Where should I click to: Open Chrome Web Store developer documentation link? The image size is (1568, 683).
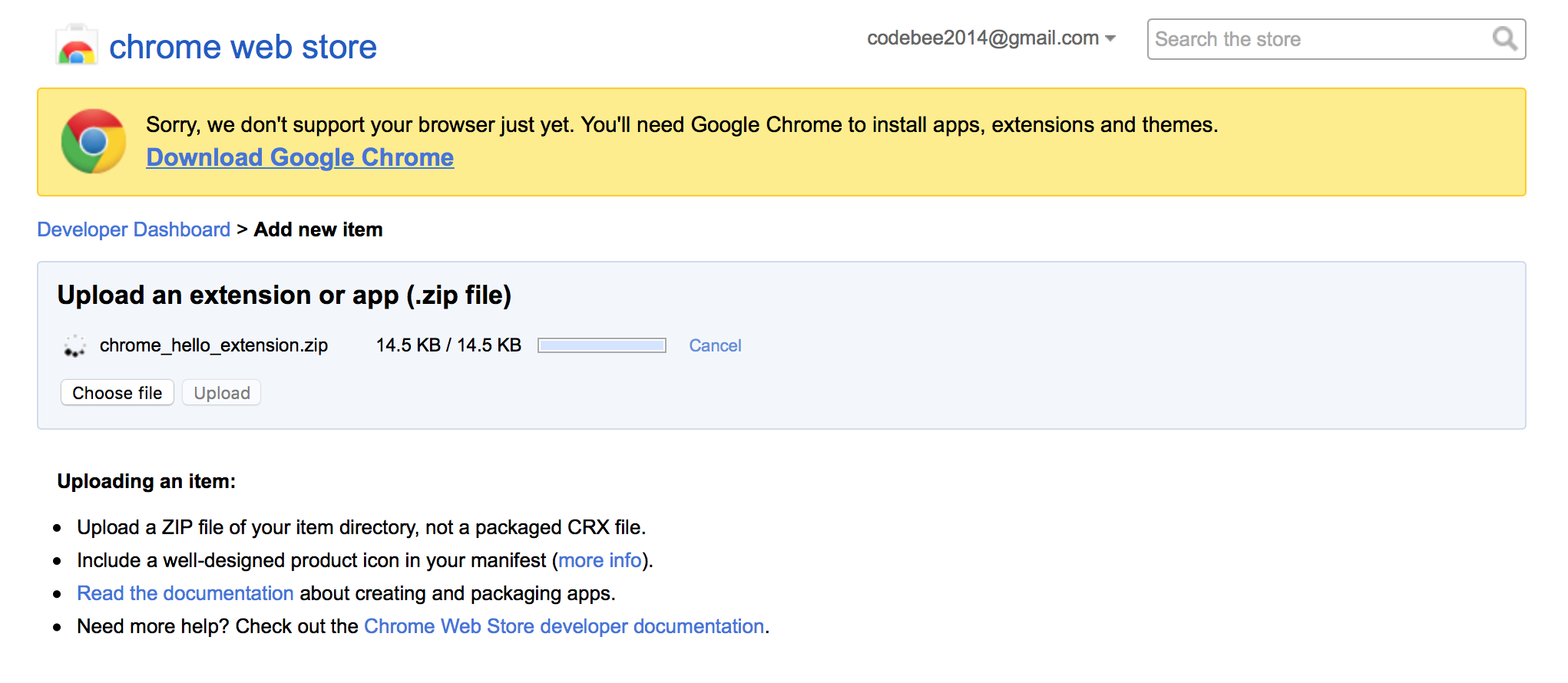pos(564,627)
